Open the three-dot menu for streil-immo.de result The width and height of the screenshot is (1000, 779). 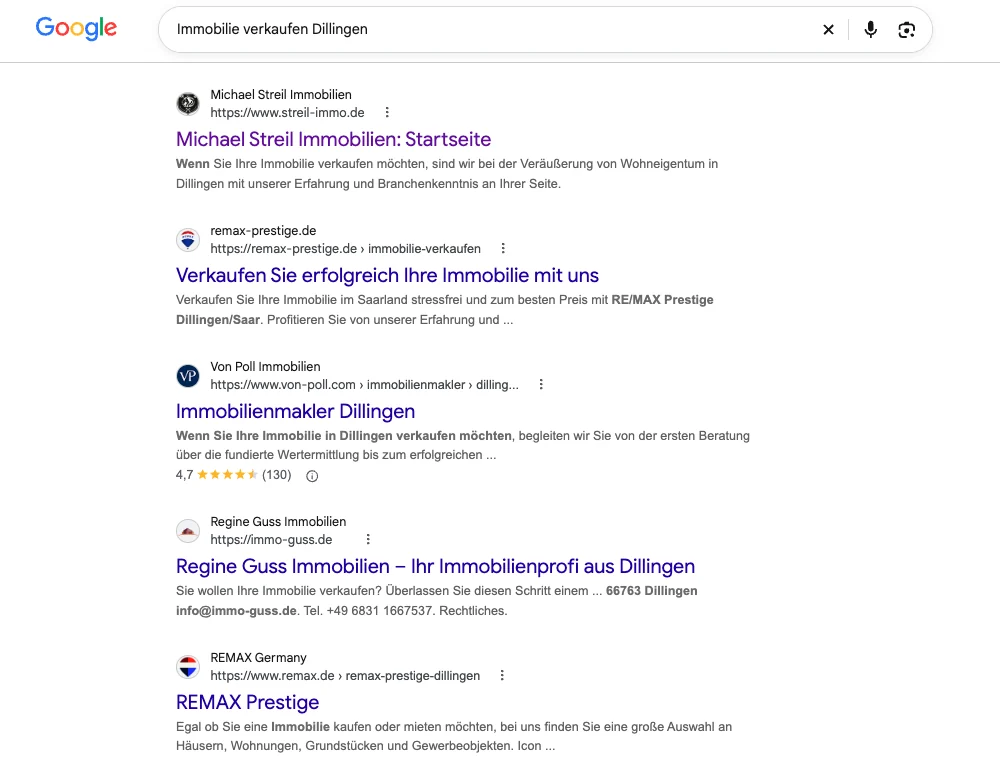coord(386,112)
